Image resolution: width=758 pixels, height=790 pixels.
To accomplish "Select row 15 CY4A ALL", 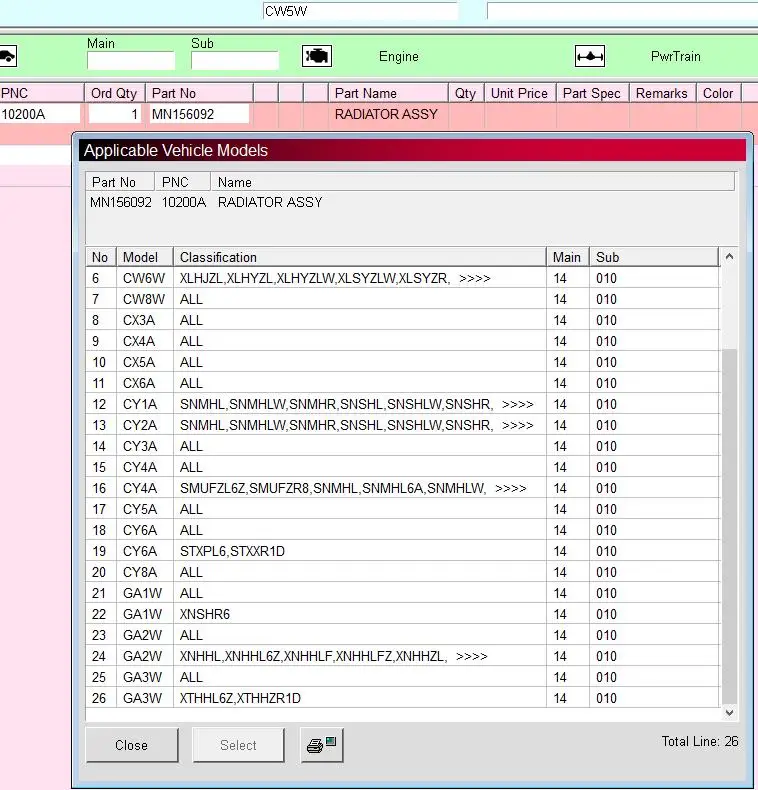I will [x=402, y=467].
